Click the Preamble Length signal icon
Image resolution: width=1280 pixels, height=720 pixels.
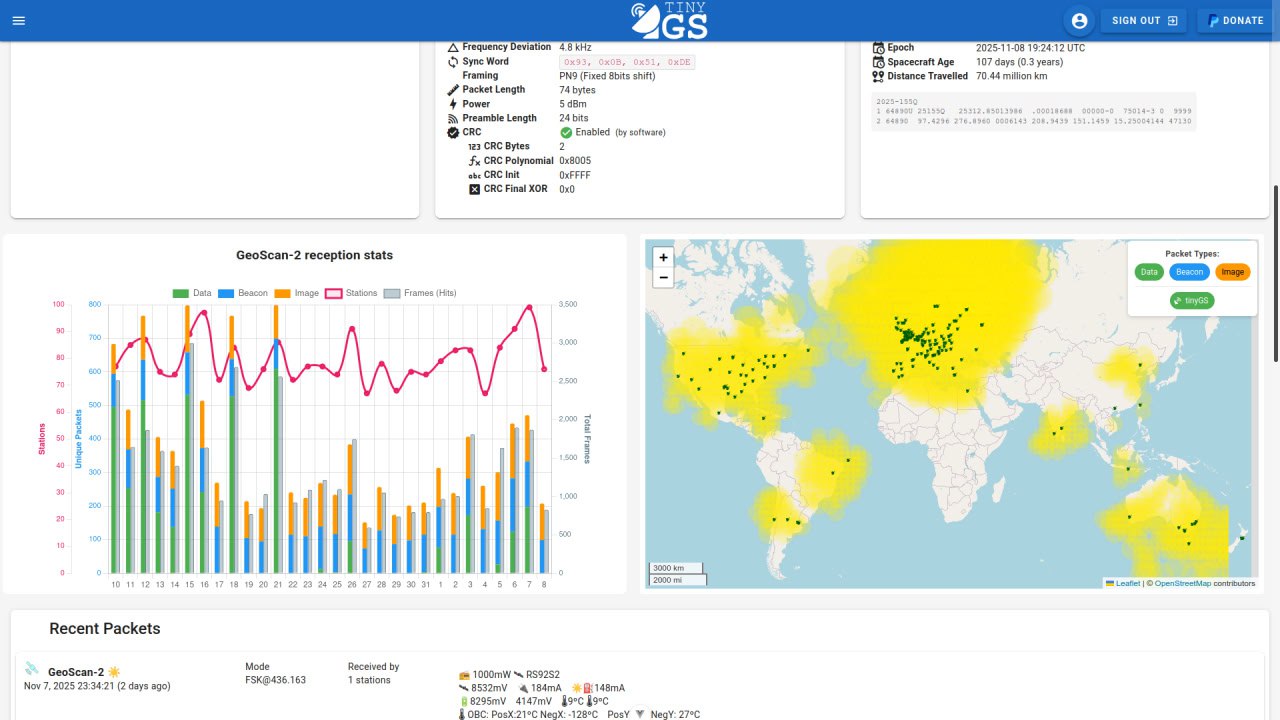(453, 118)
